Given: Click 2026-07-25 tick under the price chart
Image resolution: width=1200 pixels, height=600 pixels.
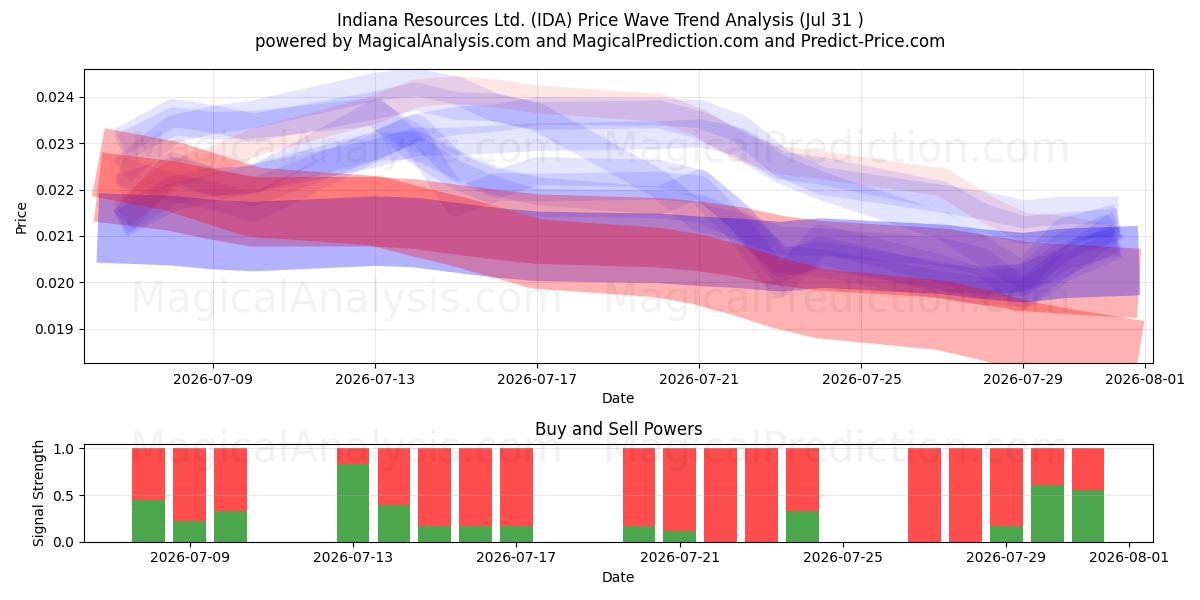Looking at the screenshot, I should click(x=861, y=379).
